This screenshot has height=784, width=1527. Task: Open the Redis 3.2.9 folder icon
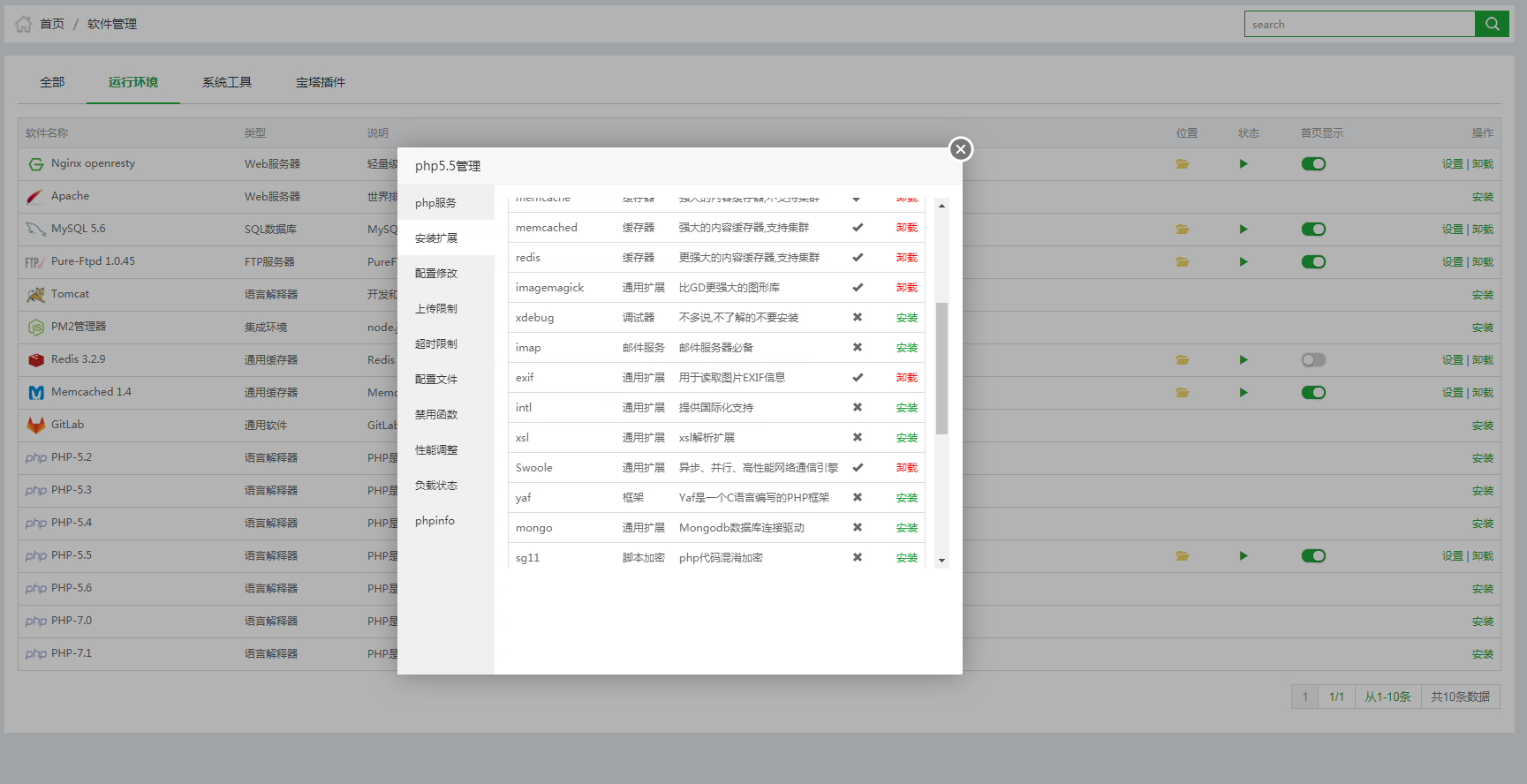point(1183,360)
